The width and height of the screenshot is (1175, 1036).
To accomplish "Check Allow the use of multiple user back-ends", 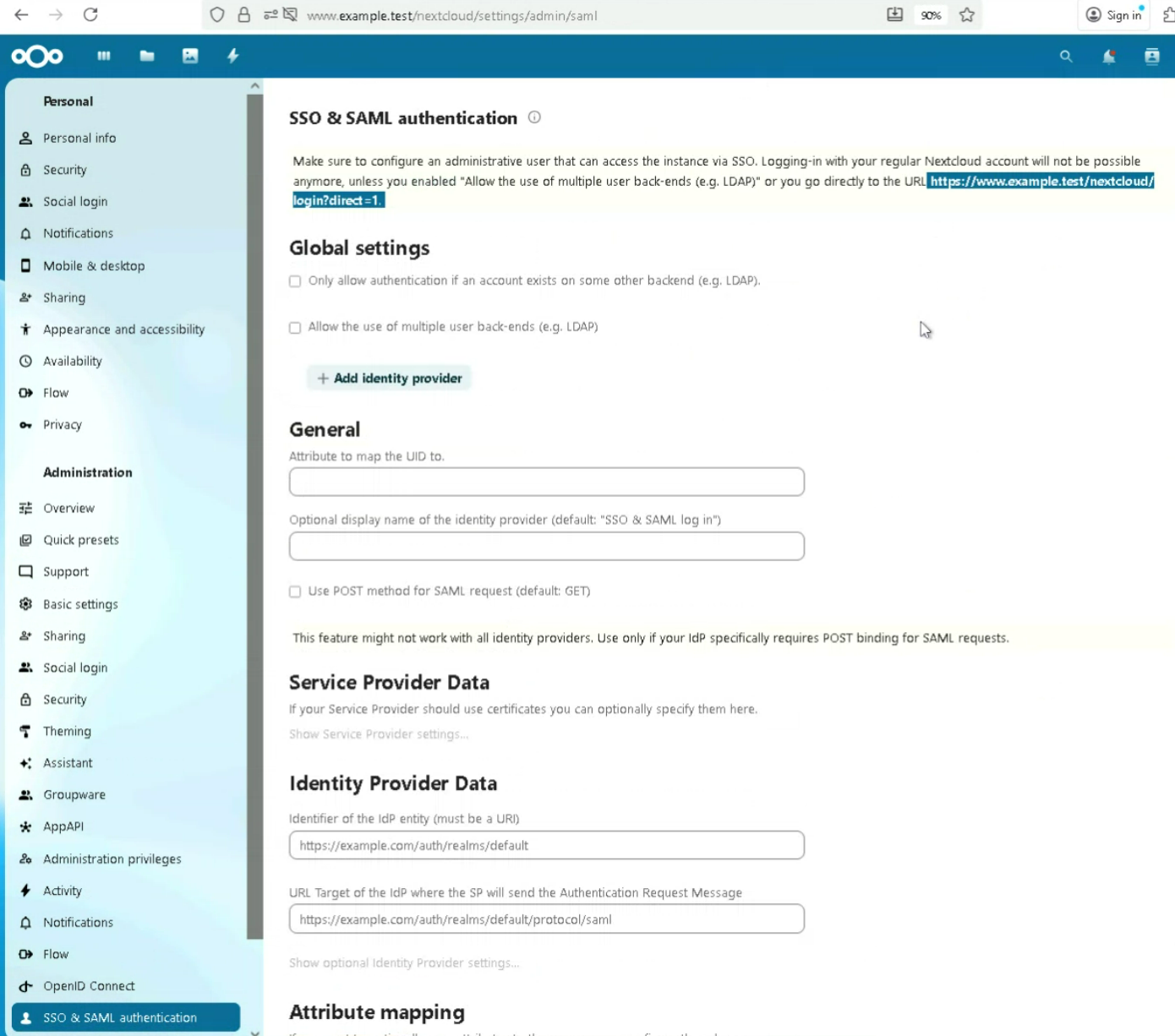I will coord(295,328).
